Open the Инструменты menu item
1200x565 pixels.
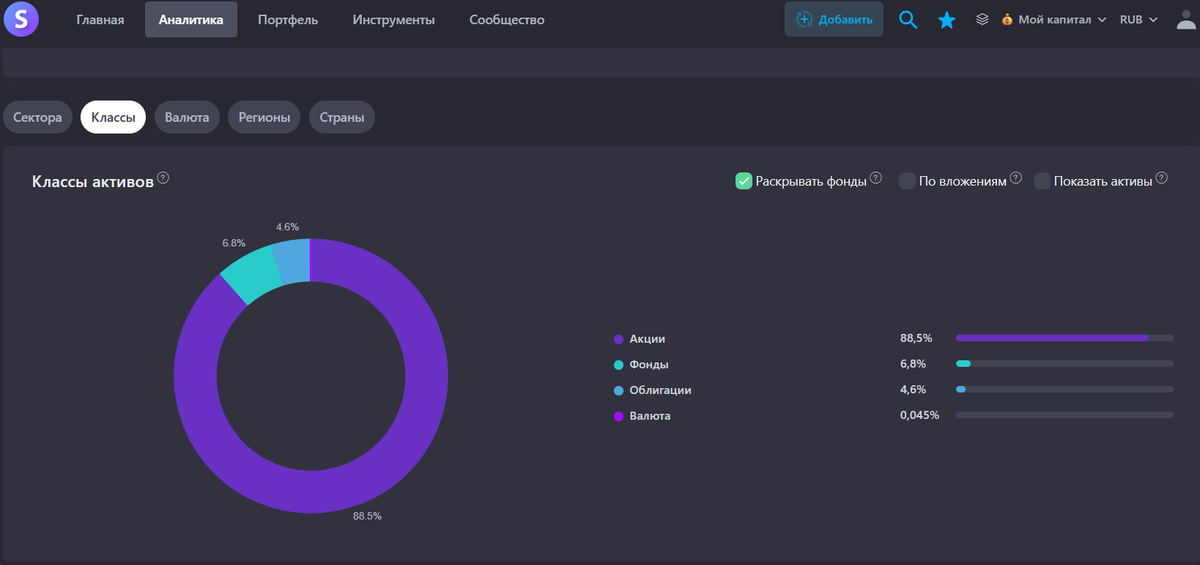(x=394, y=20)
